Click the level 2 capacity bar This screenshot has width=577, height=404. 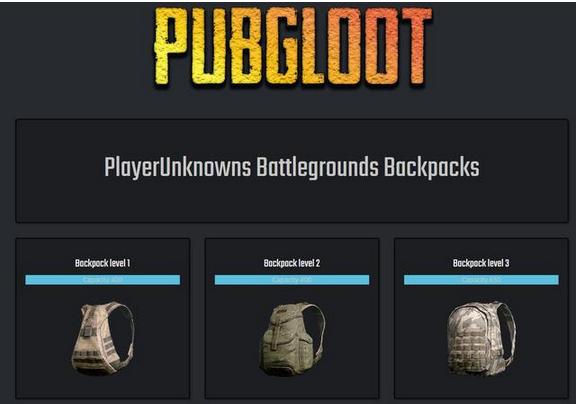coord(292,280)
